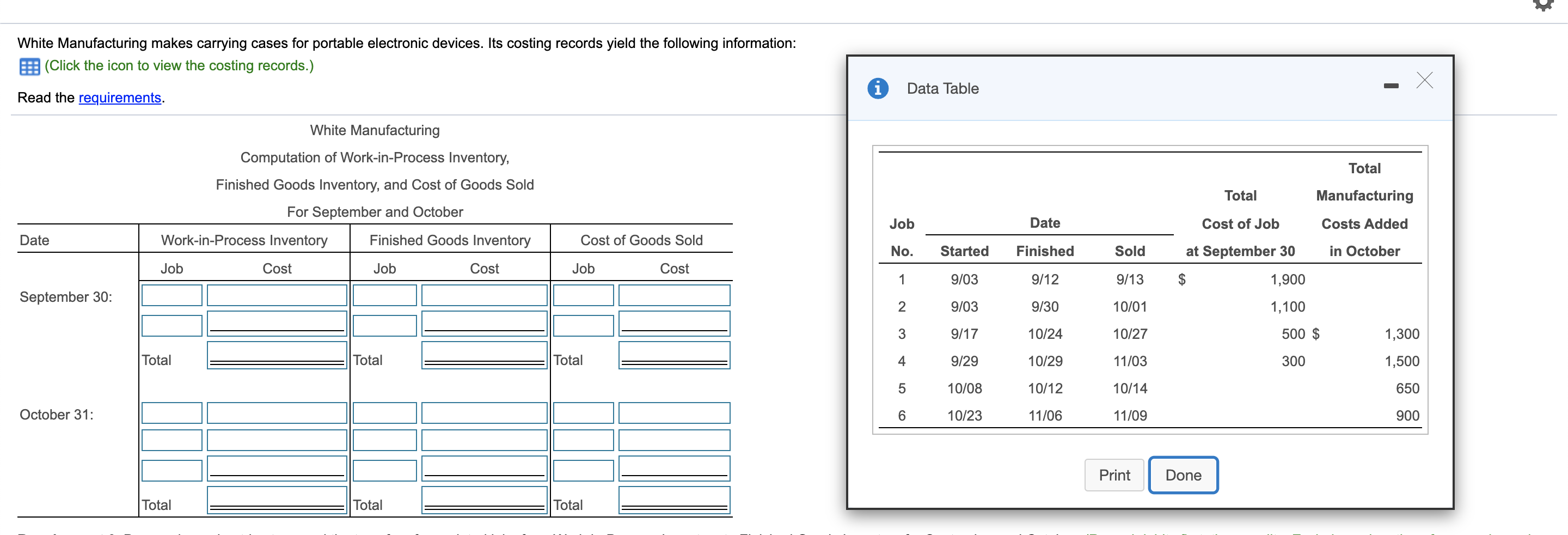
Task: Select third October 31 Work-in-Process Cost field
Action: tap(277, 469)
